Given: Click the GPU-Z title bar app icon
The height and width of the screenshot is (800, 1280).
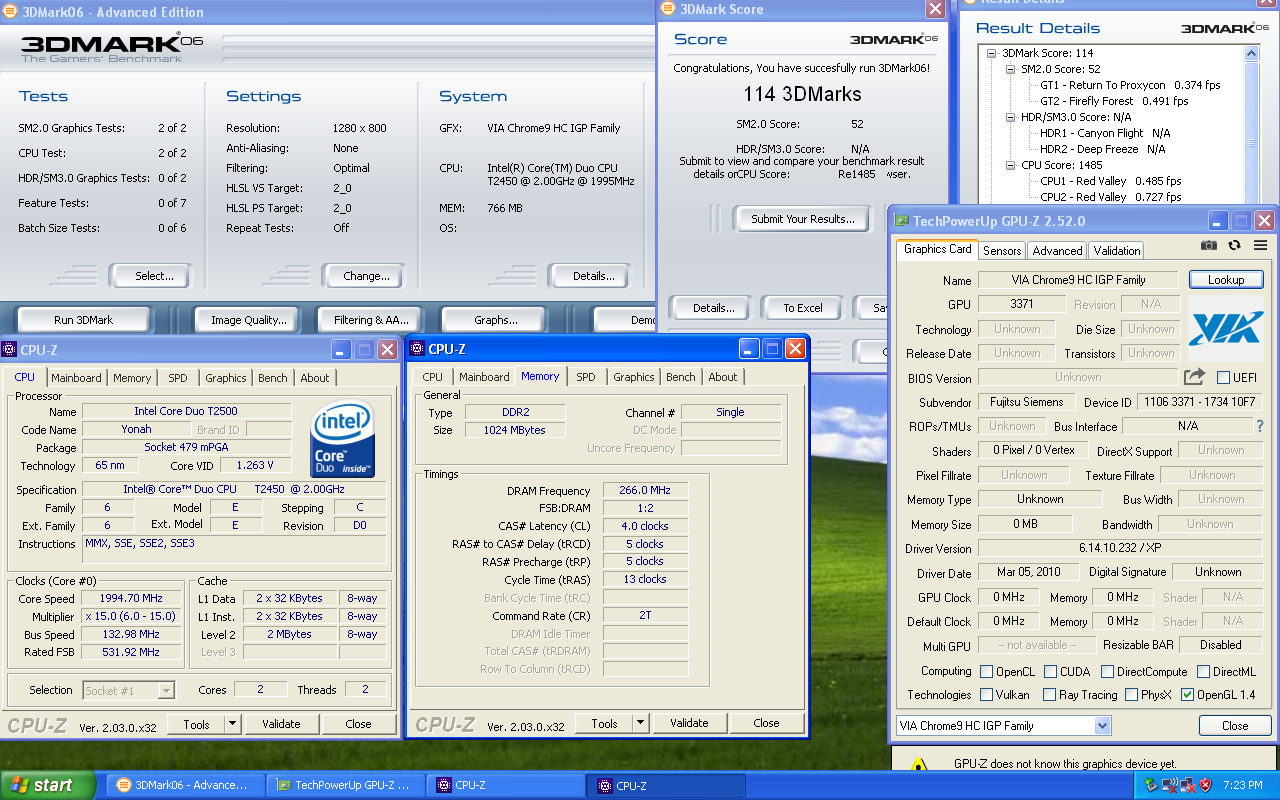Looking at the screenshot, I should pos(901,221).
